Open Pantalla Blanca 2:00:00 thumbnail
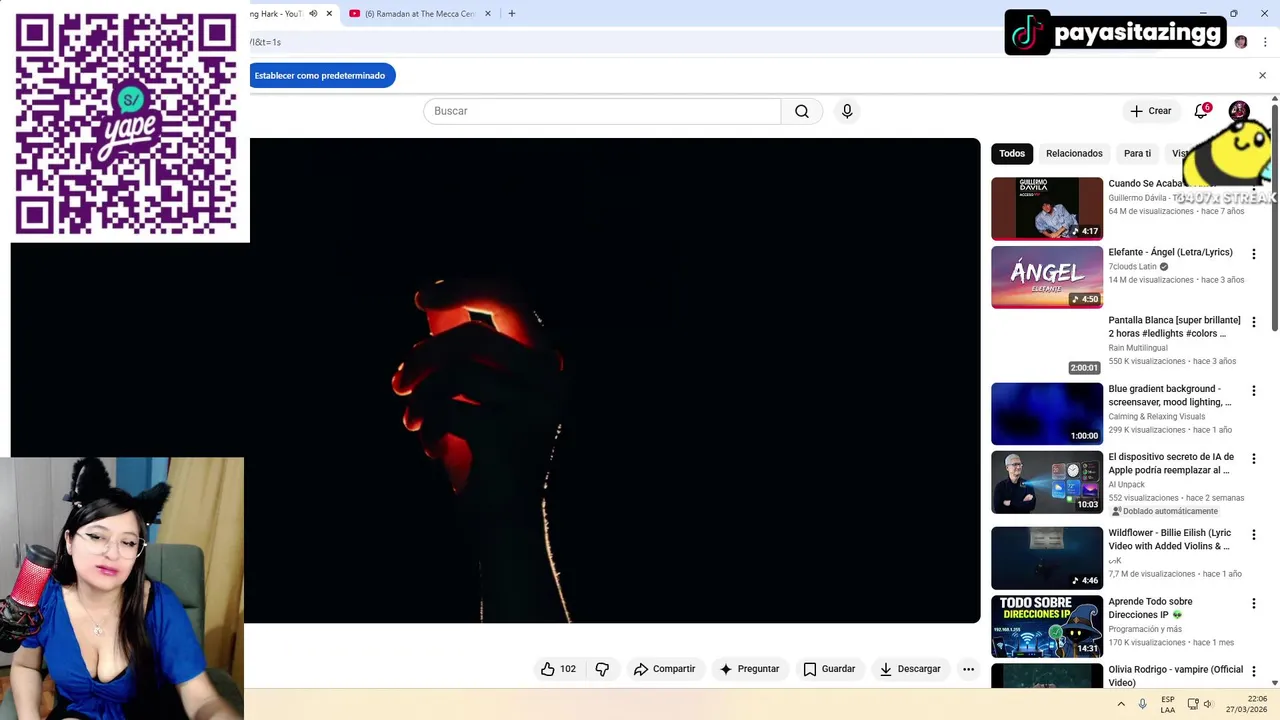Screen dimensions: 1280x720 pos(1047,345)
